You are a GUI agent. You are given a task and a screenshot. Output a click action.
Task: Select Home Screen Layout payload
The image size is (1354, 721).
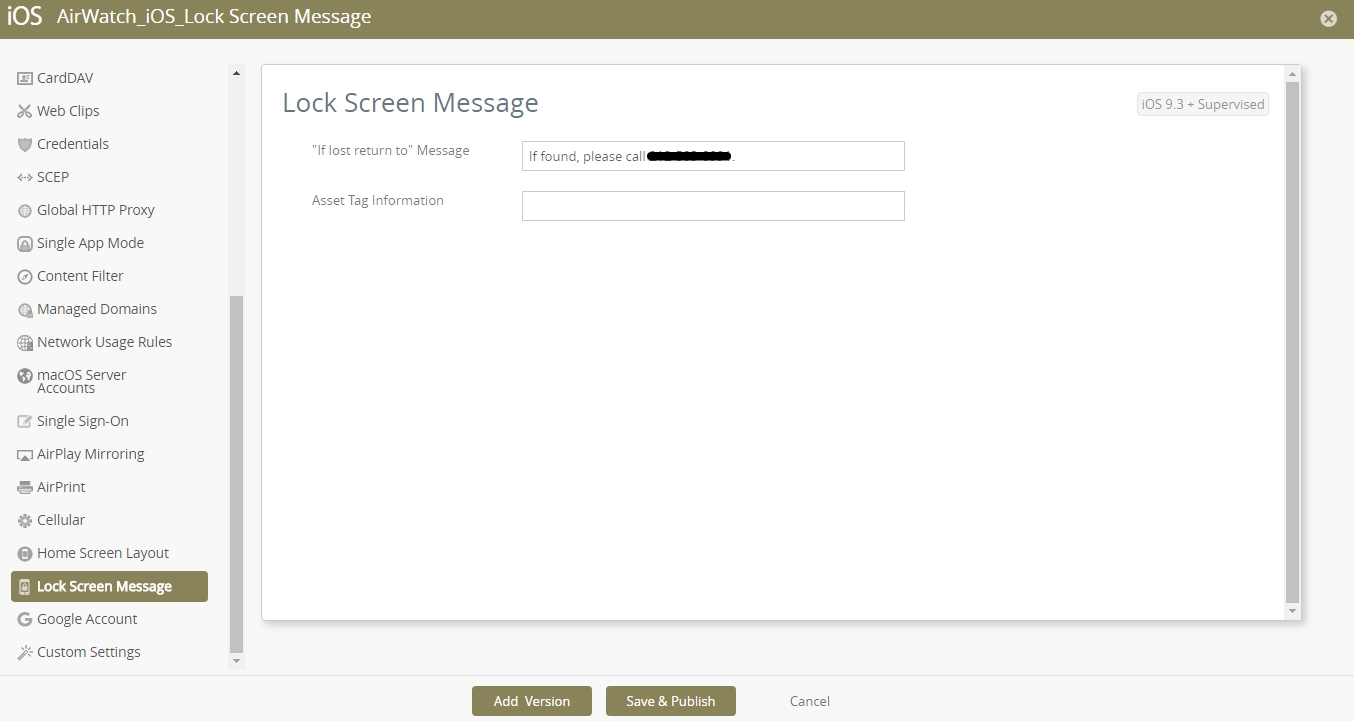point(102,553)
